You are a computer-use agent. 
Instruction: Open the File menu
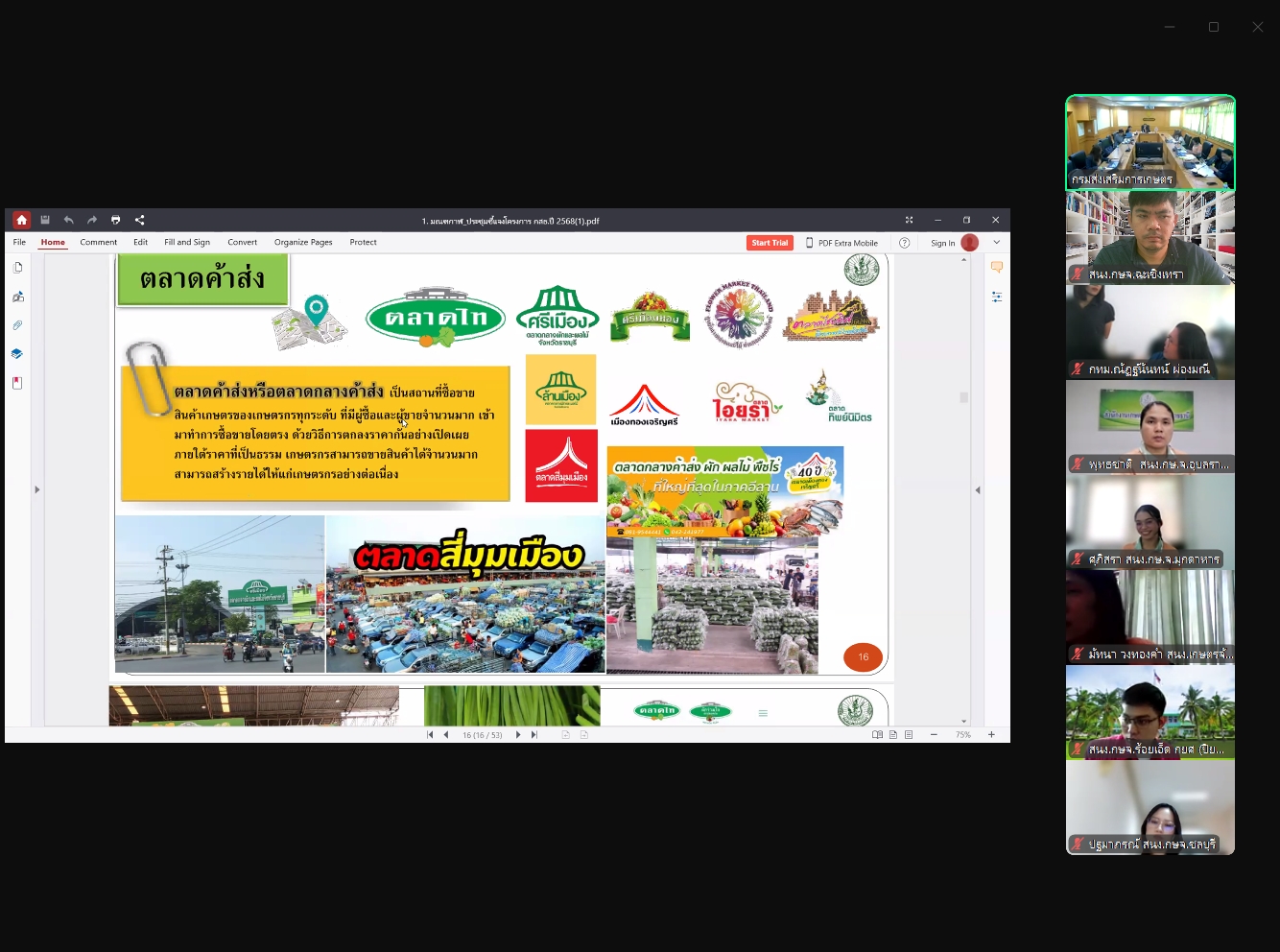[19, 243]
